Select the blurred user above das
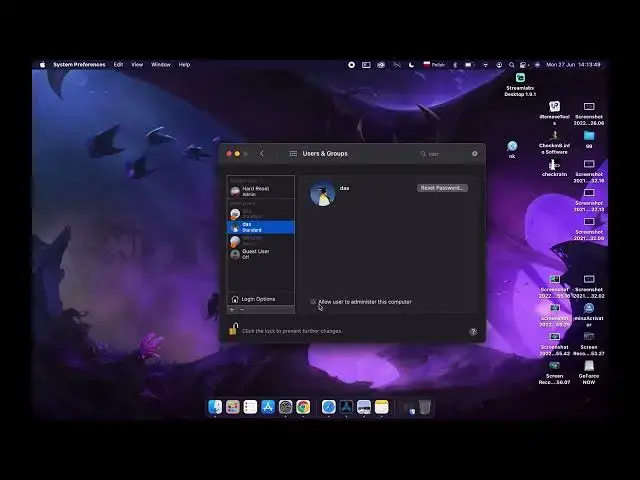This screenshot has width=640, height=480. click(260, 213)
